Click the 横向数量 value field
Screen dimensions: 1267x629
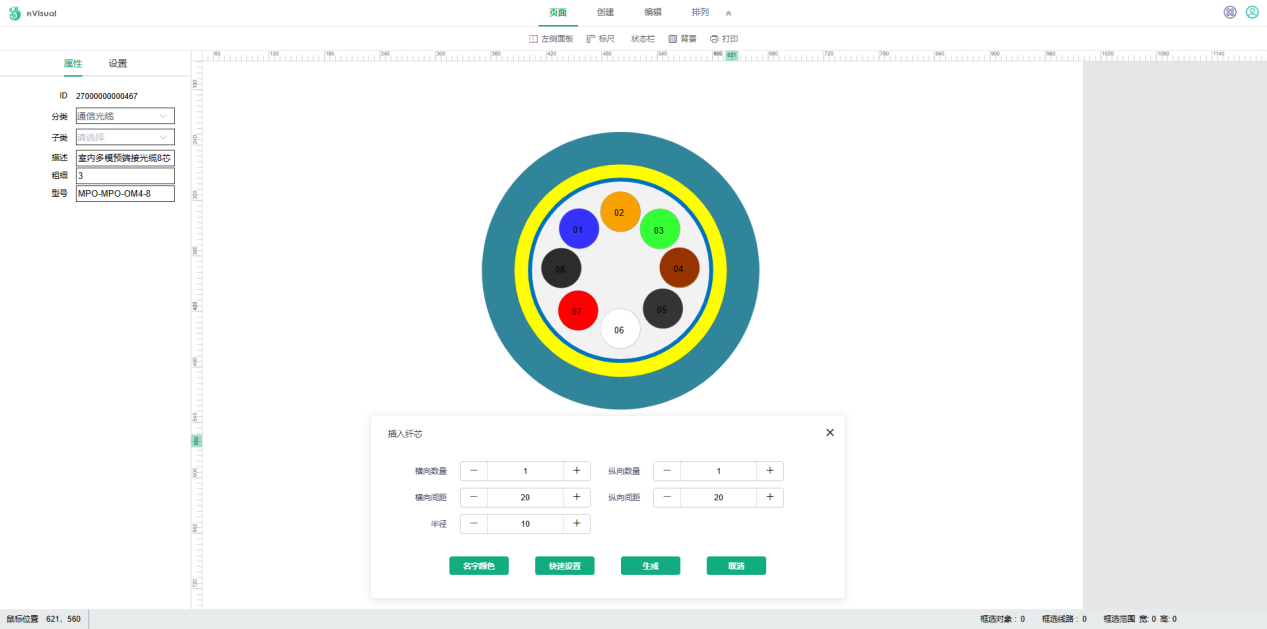(525, 471)
